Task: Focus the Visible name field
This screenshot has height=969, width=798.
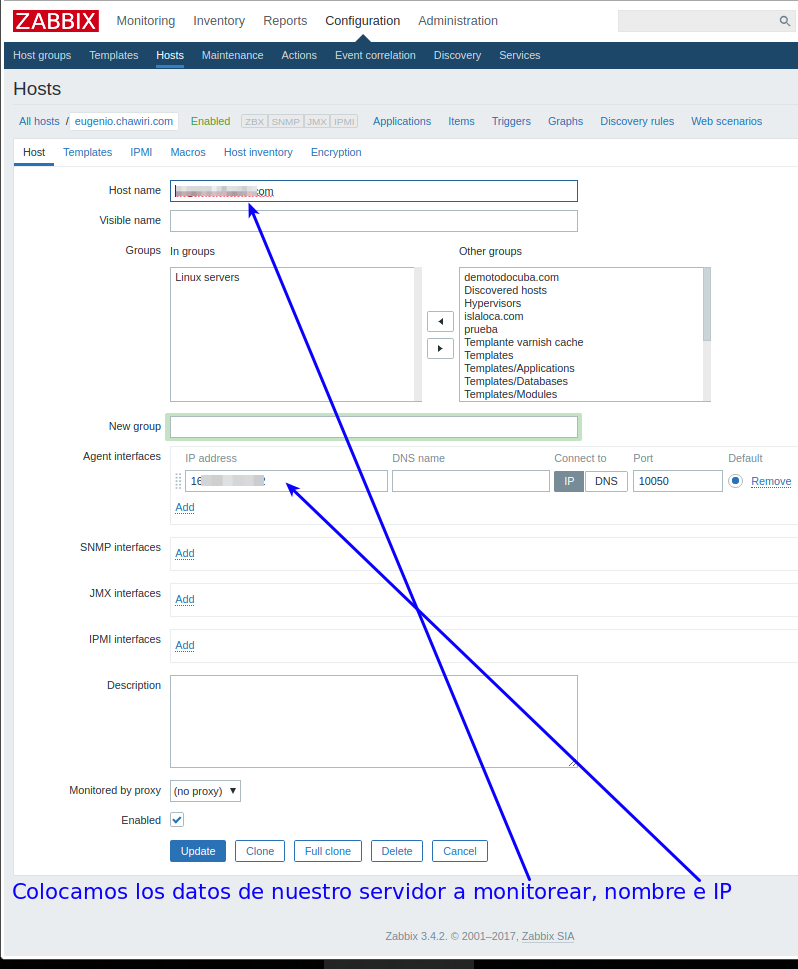Action: (374, 221)
